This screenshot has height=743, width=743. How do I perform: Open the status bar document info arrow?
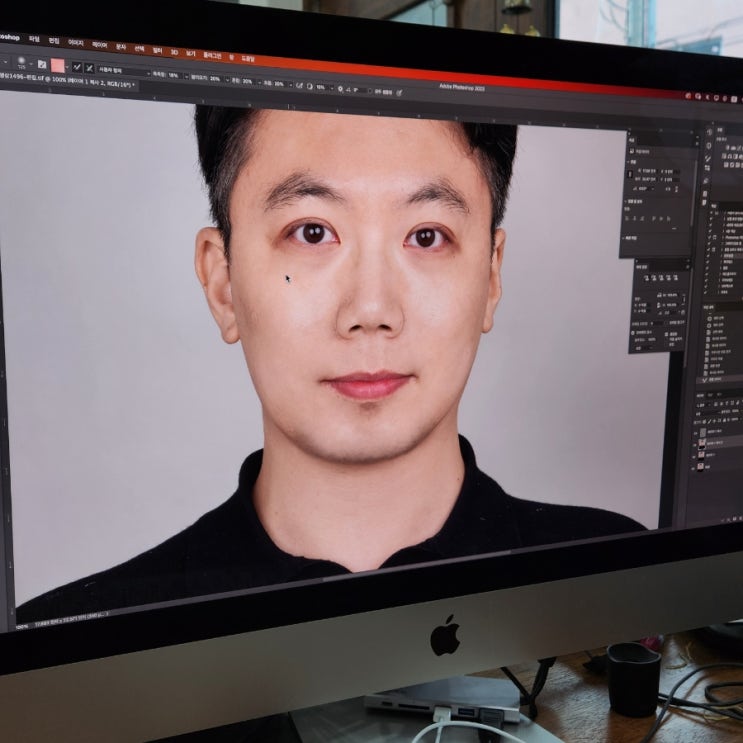pos(107,613)
